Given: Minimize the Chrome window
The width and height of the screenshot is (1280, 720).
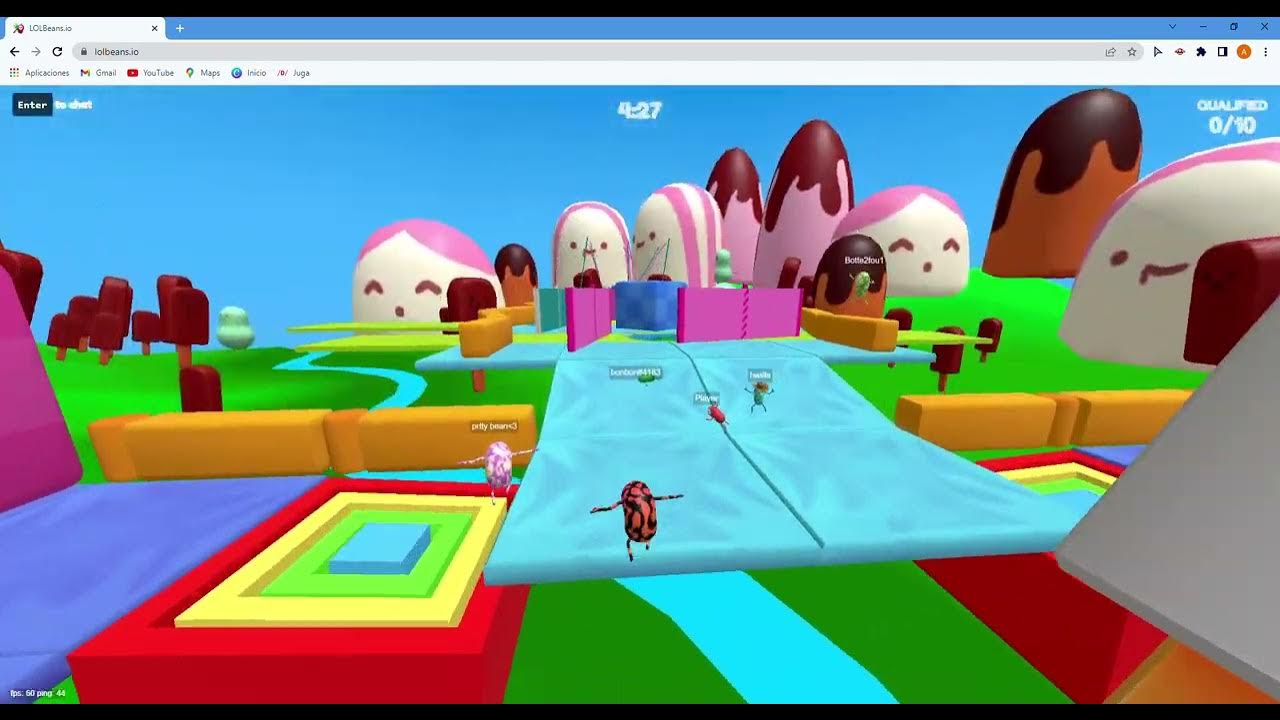Looking at the screenshot, I should coord(1203,27).
